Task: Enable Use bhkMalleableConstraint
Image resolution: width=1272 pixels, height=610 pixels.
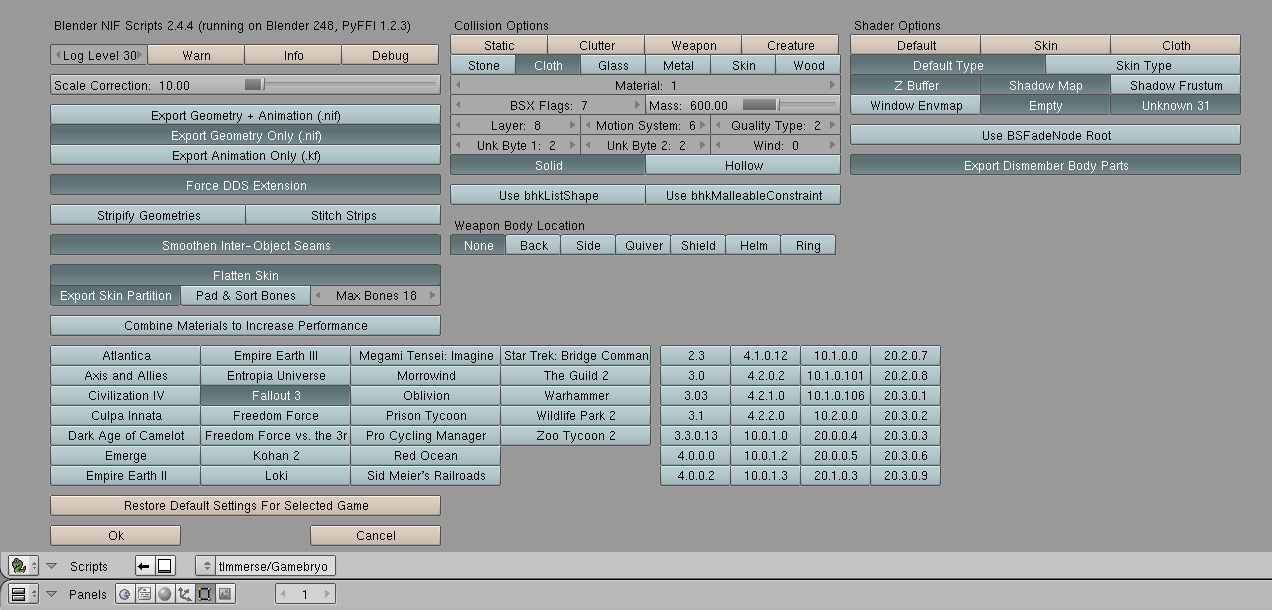Action: 743,195
